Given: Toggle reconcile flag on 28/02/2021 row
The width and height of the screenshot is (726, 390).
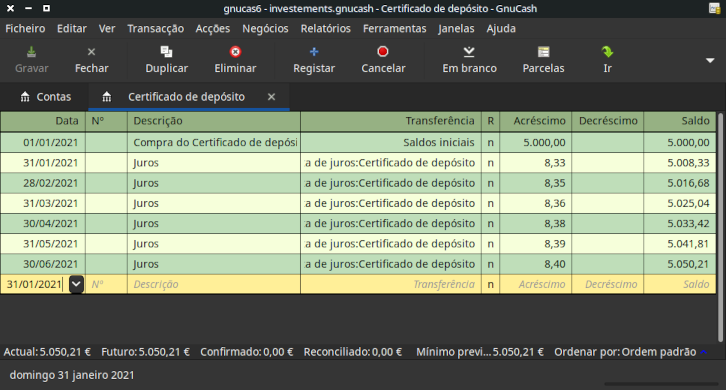Looking at the screenshot, I should tap(490, 183).
